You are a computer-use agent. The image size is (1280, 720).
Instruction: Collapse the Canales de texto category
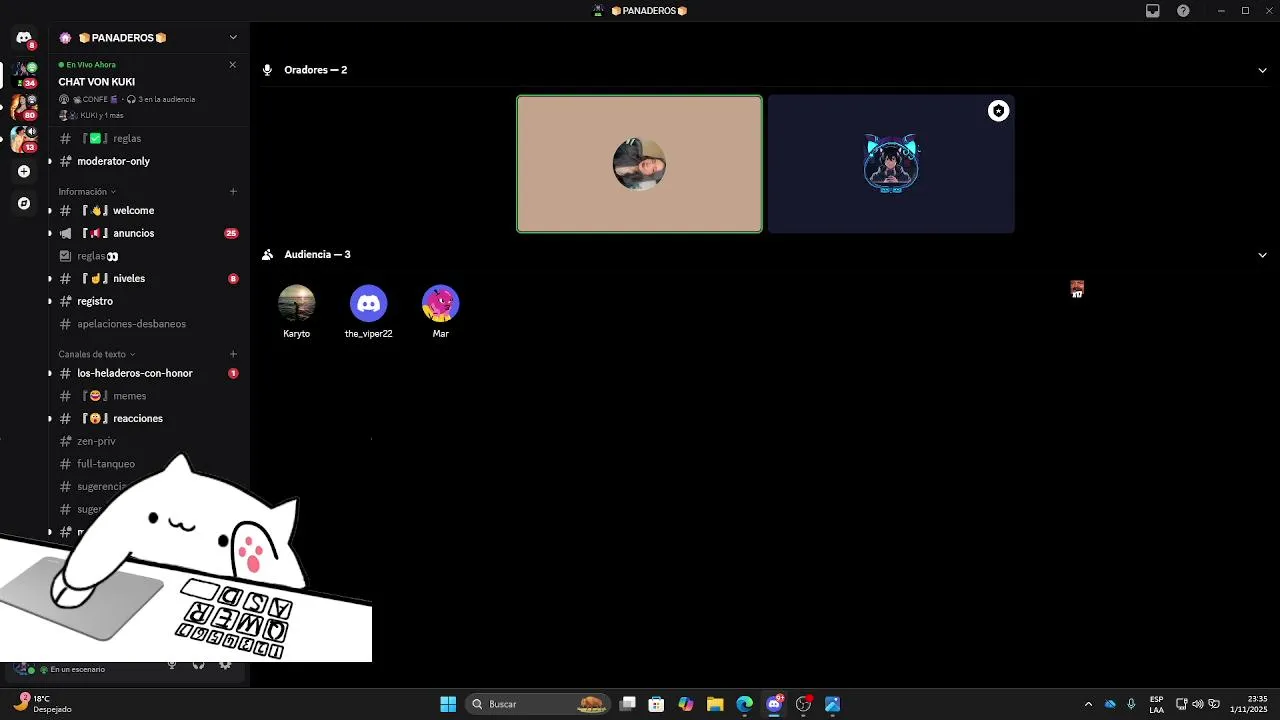pyautogui.click(x=96, y=354)
